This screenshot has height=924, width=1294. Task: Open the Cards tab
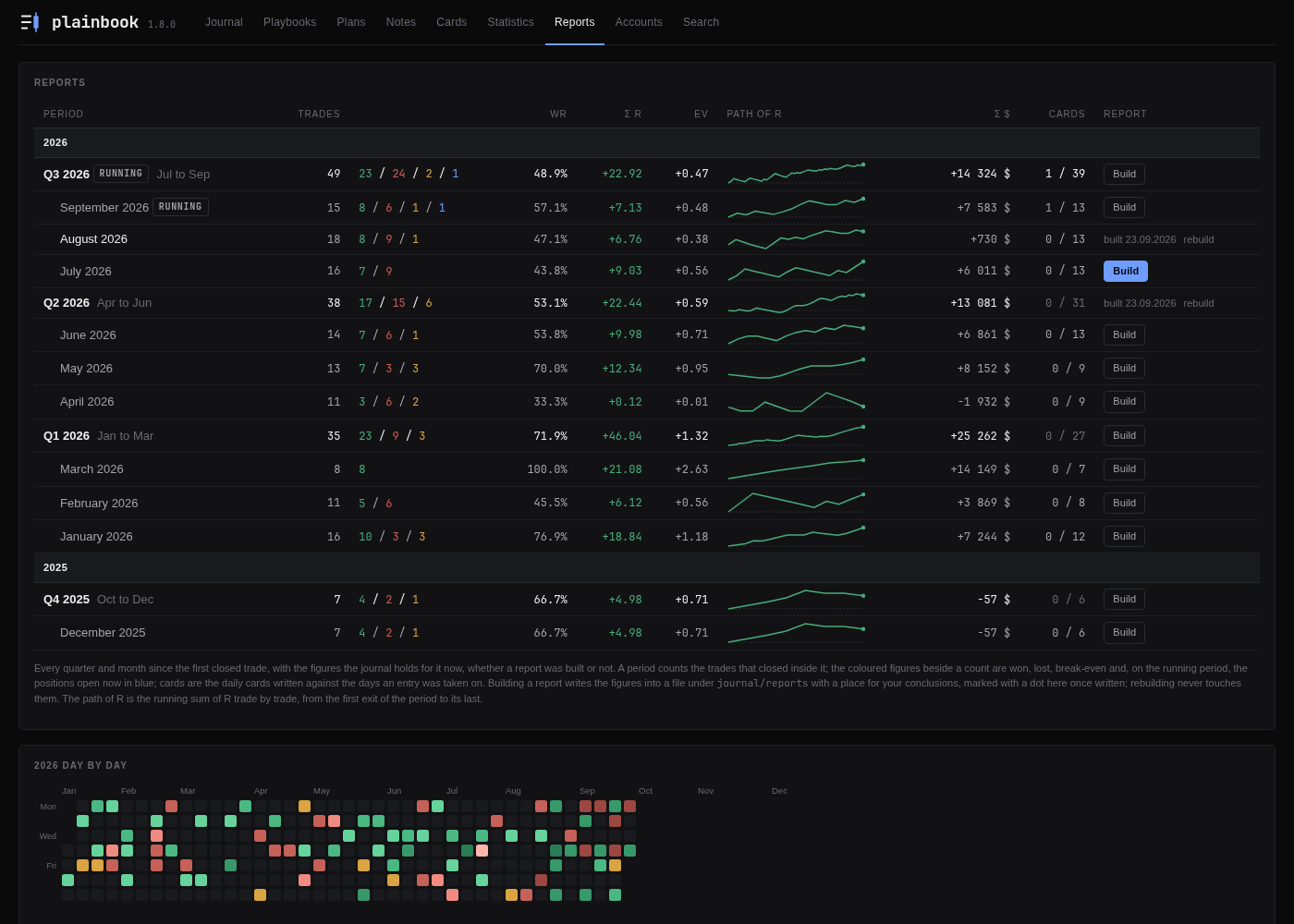tap(452, 22)
